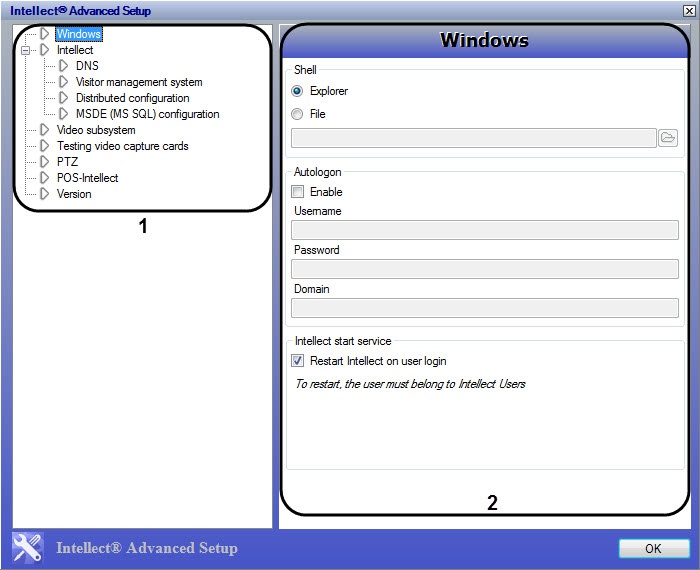
Task: Click the triangle icon beside Version
Action: tap(44, 194)
